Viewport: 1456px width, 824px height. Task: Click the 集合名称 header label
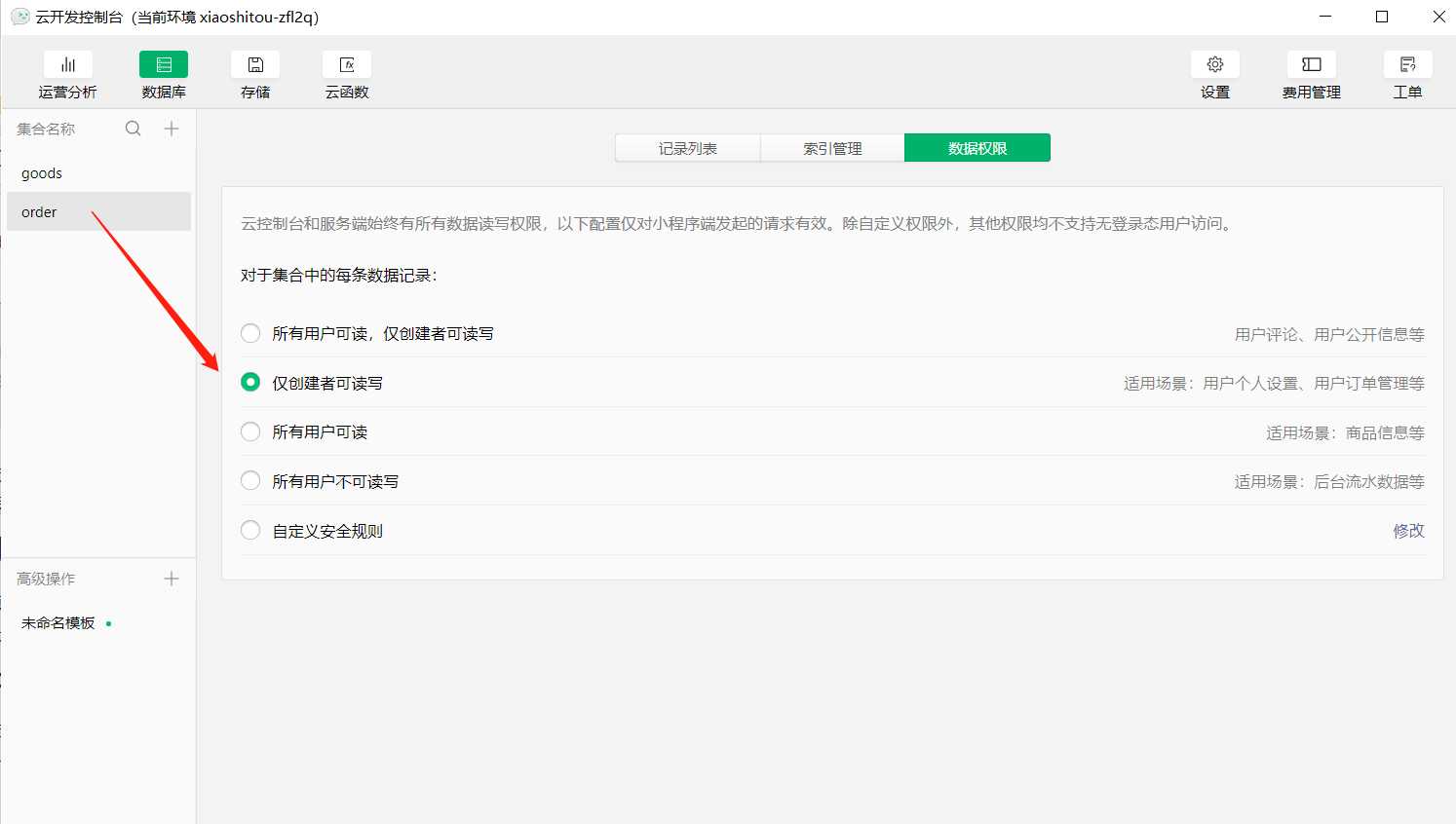click(x=46, y=129)
